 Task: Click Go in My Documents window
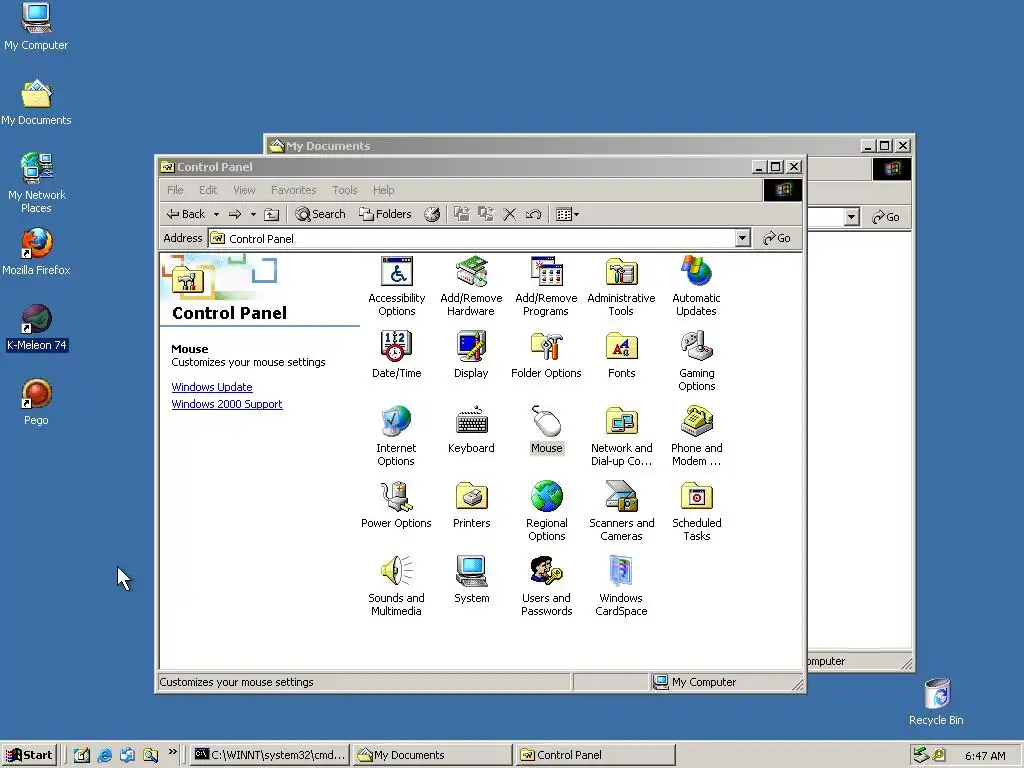(x=886, y=217)
